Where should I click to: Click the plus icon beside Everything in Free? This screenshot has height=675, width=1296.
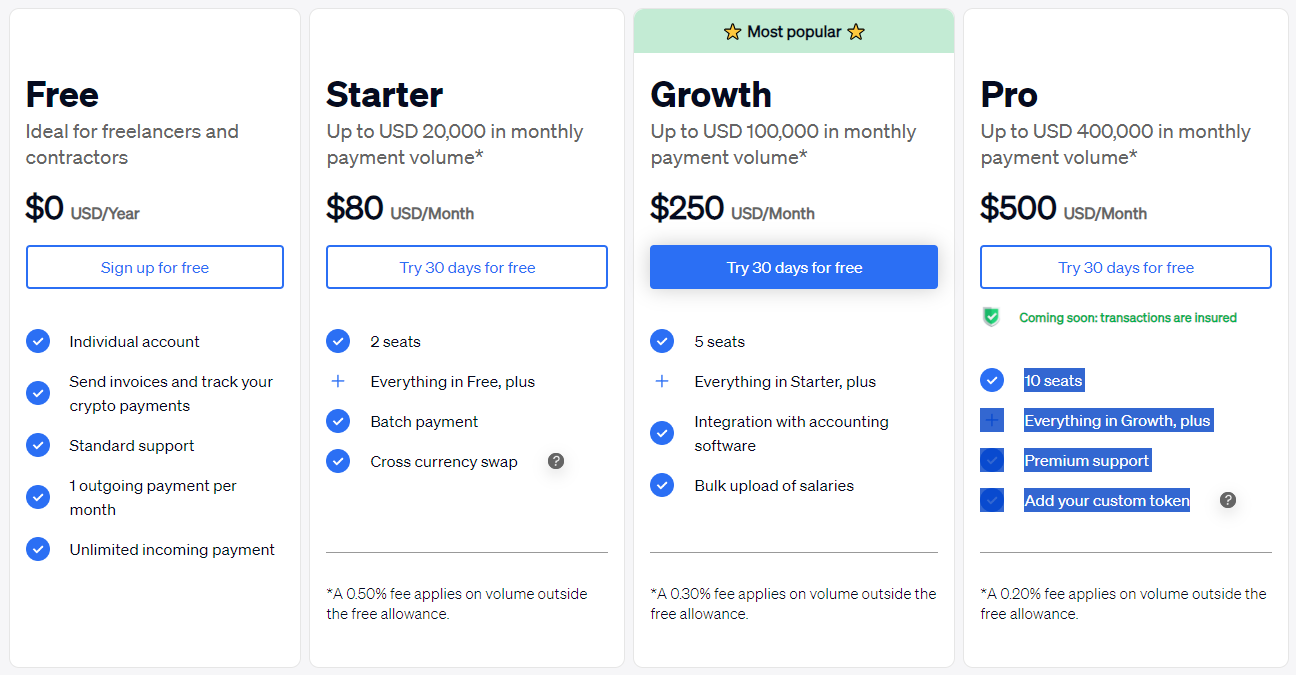pos(338,381)
